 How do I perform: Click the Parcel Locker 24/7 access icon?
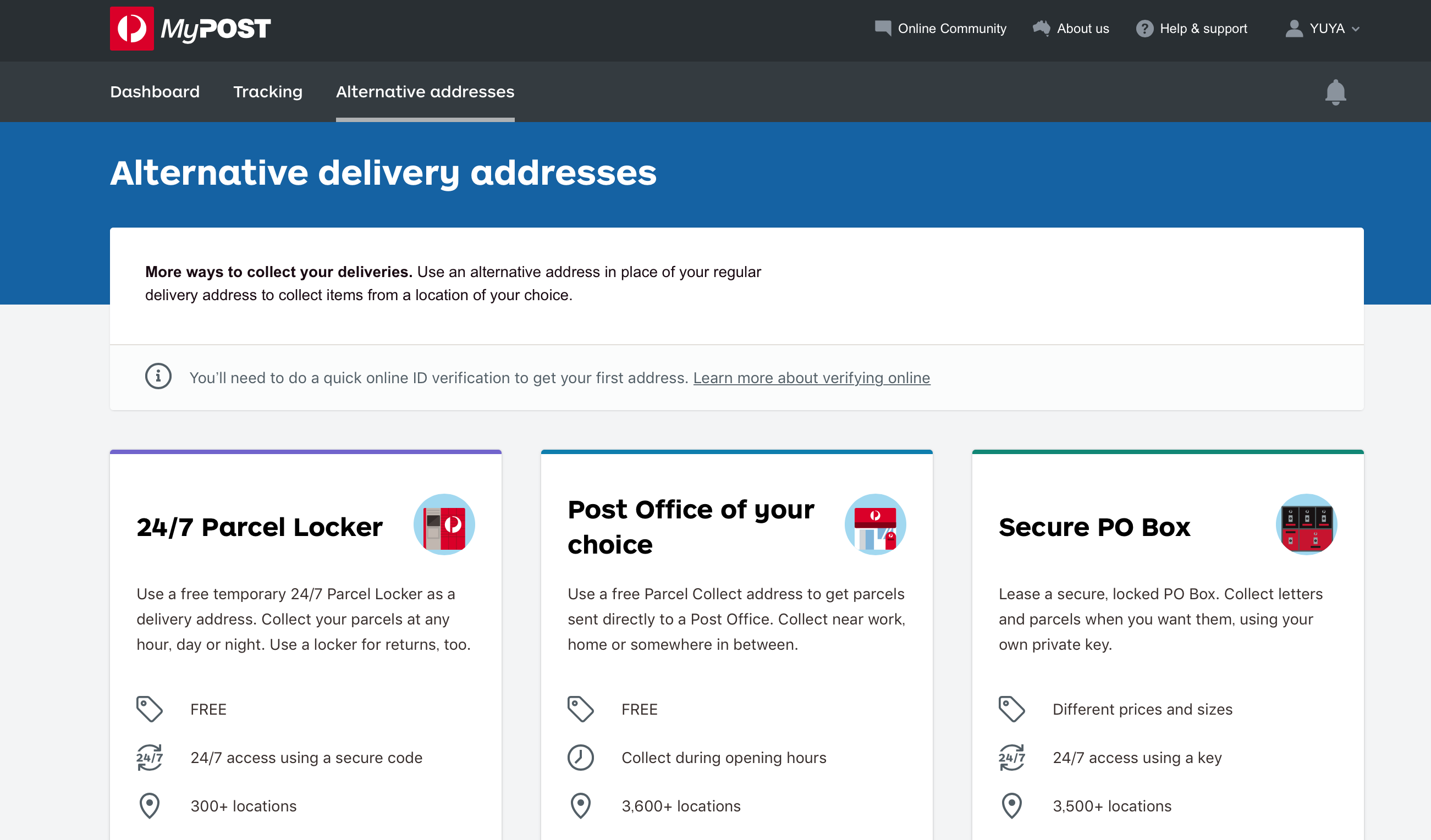(x=150, y=757)
